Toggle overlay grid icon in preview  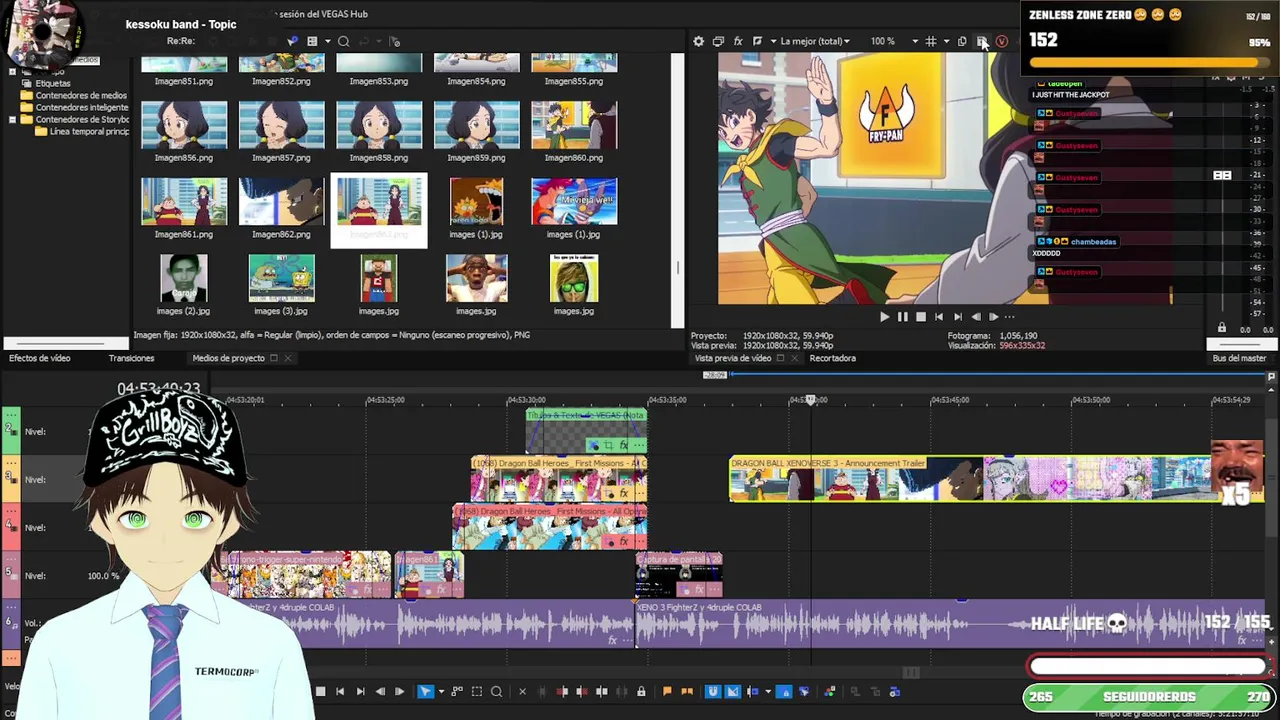click(x=931, y=41)
